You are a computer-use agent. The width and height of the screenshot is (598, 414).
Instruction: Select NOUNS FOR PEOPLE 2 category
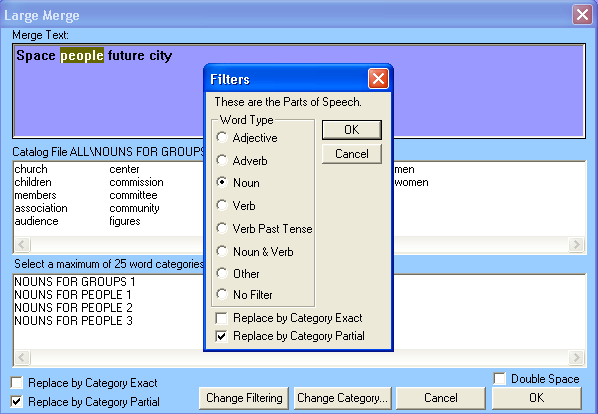pos(73,308)
